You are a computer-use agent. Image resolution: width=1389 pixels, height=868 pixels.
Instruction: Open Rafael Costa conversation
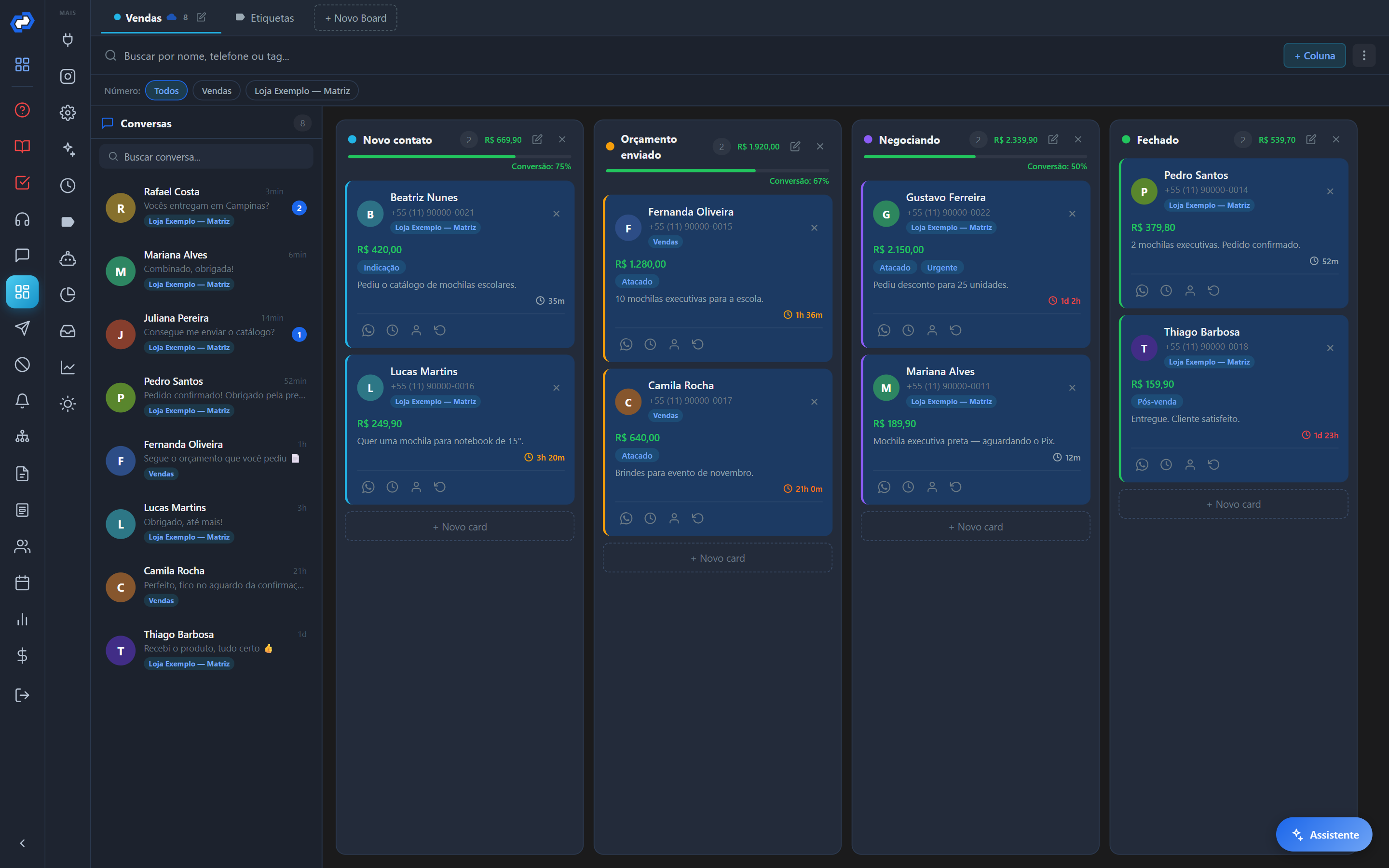click(x=206, y=207)
